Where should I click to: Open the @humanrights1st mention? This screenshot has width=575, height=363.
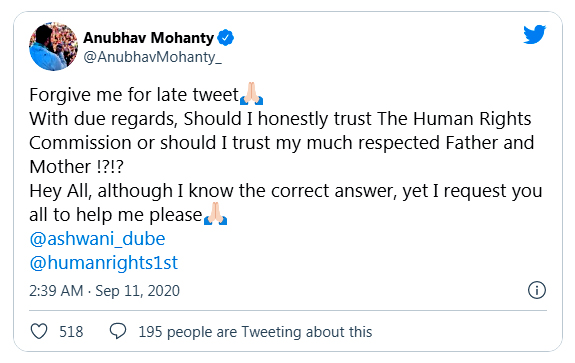tap(103, 263)
